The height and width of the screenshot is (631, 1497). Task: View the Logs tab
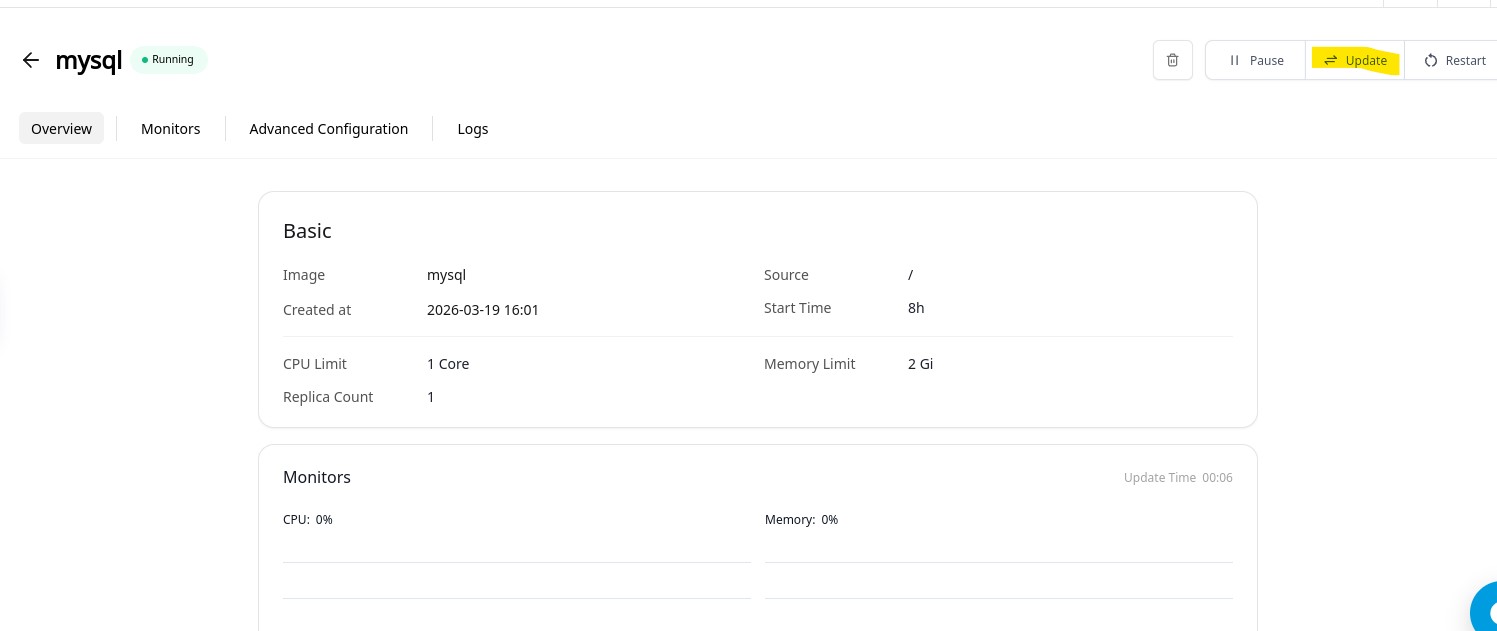click(x=472, y=128)
